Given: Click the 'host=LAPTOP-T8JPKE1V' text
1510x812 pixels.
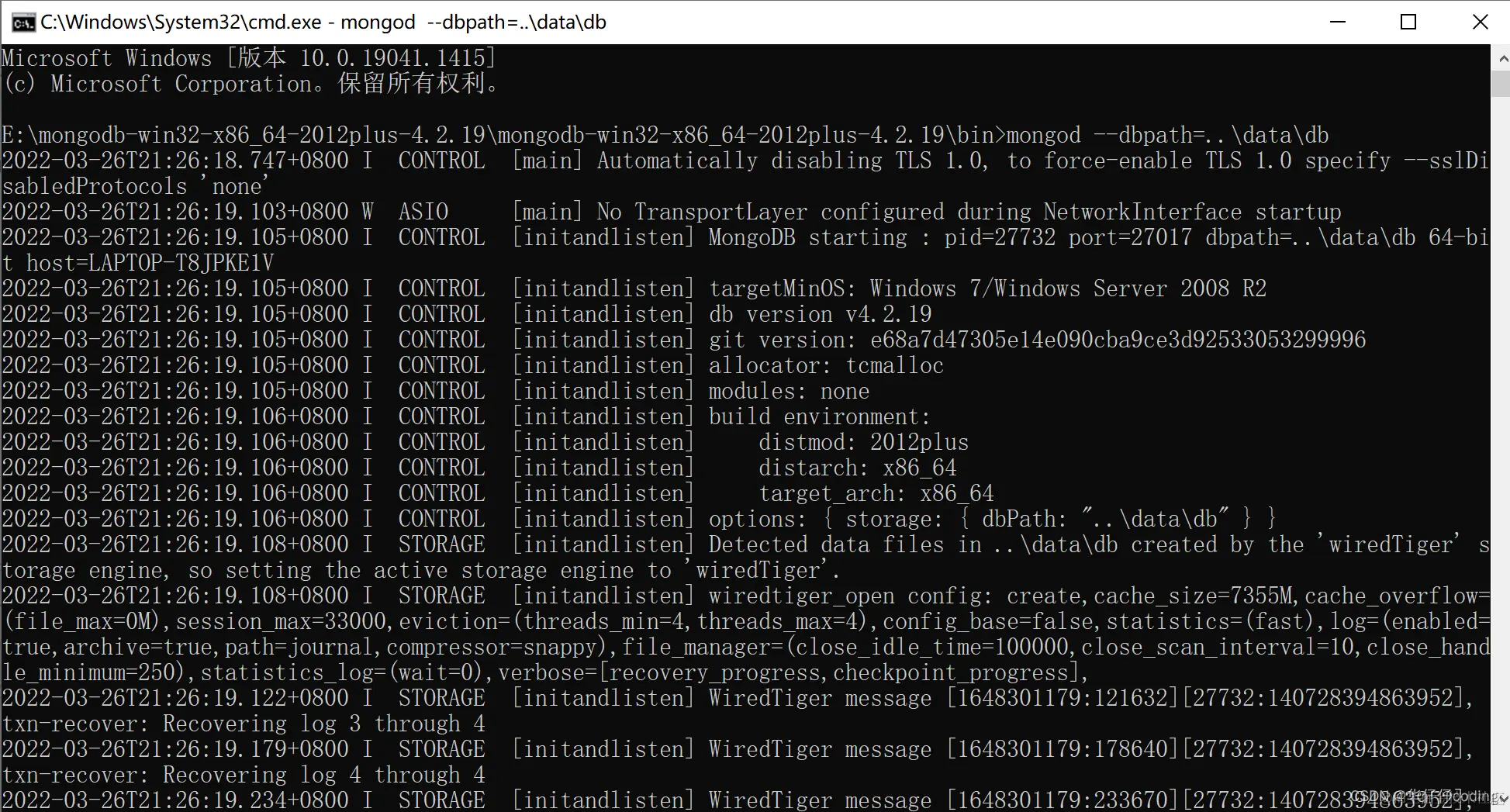Looking at the screenshot, I should [x=150, y=263].
